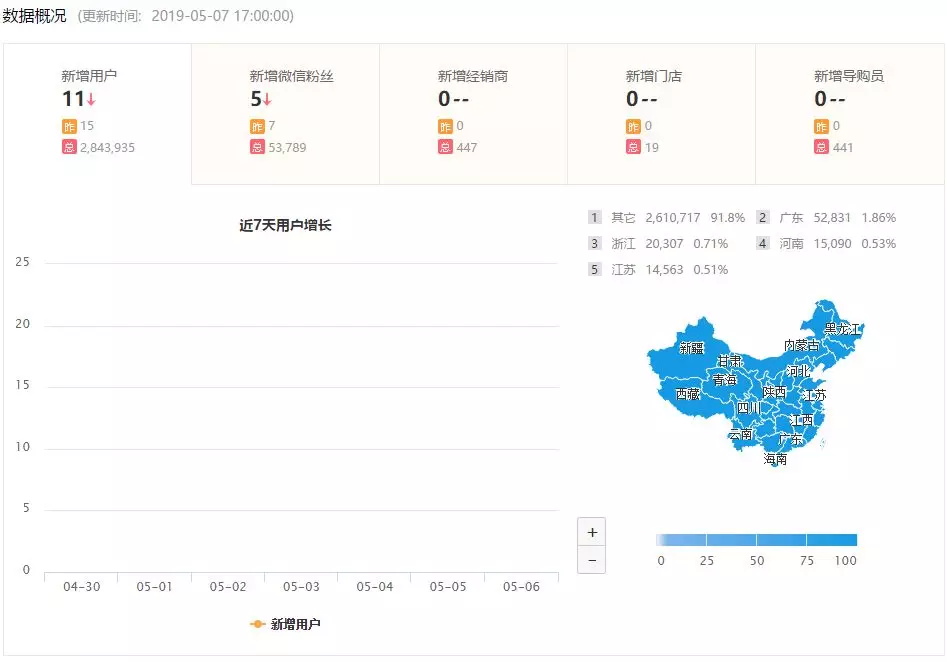Select 西藏 region on the map

click(x=687, y=394)
